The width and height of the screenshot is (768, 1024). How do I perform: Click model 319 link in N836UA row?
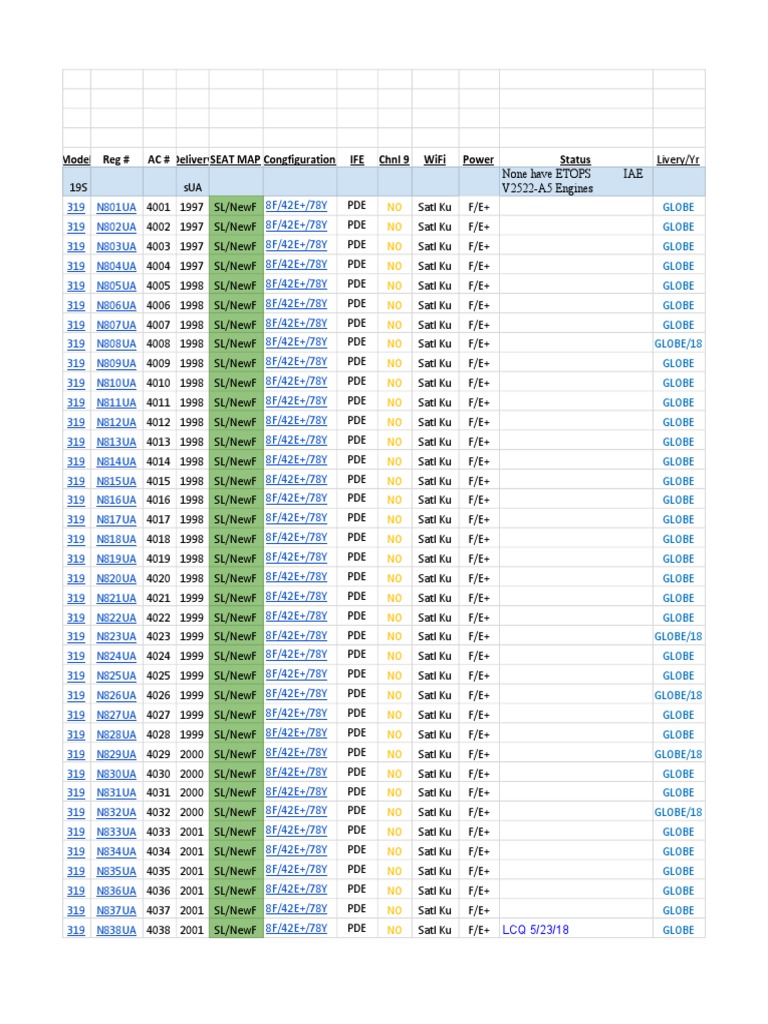(x=76, y=891)
